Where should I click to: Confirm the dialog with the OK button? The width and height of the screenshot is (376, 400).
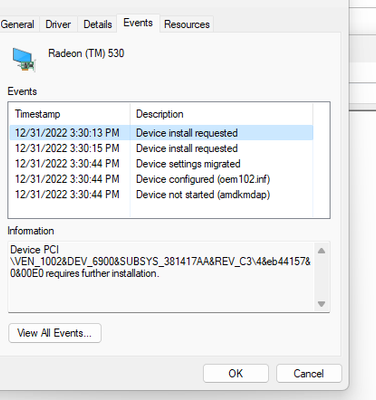tap(236, 373)
